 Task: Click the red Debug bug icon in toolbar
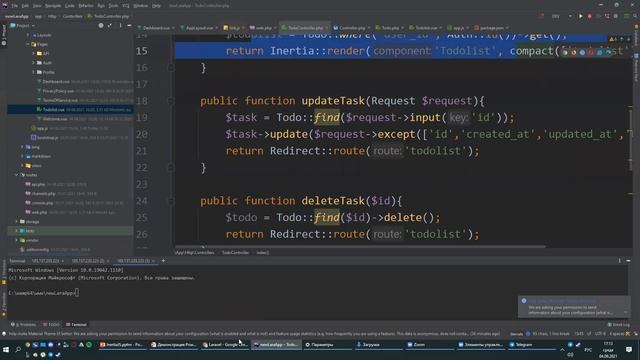point(589,16)
